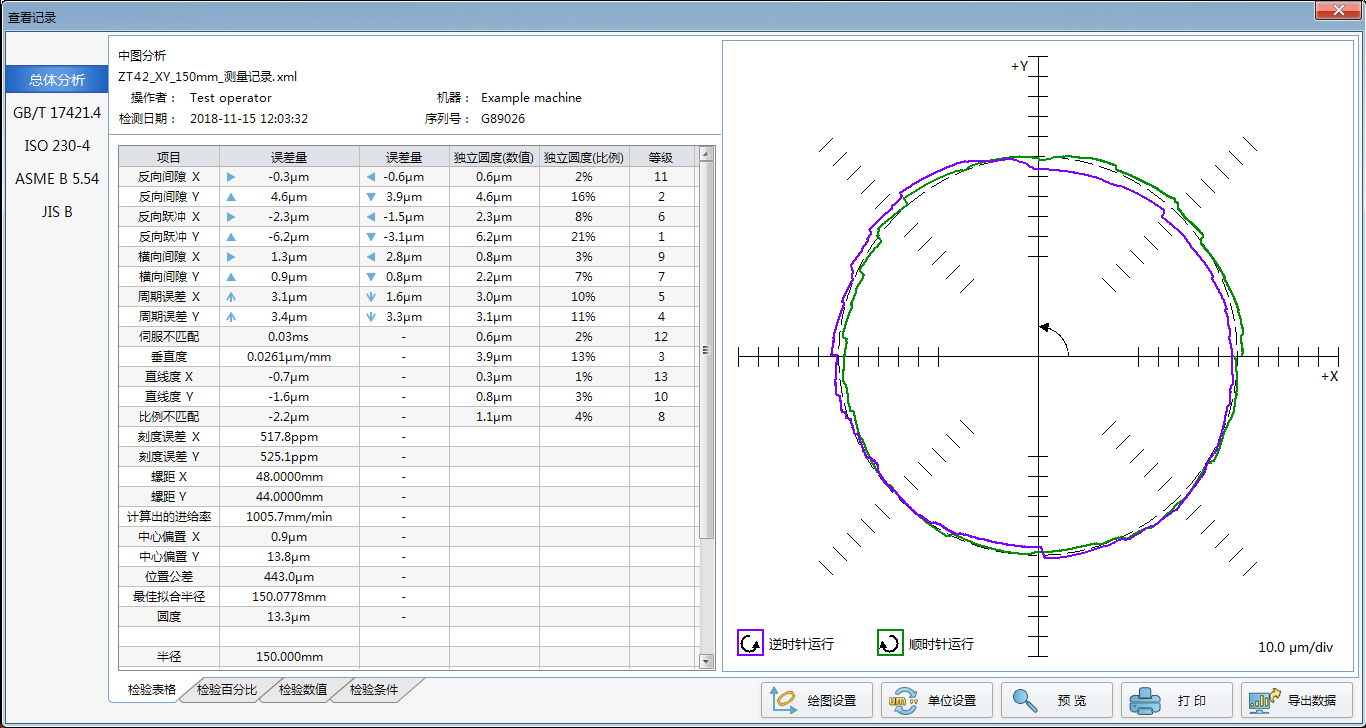Click the printer icon
The width and height of the screenshot is (1366, 728).
1145,700
